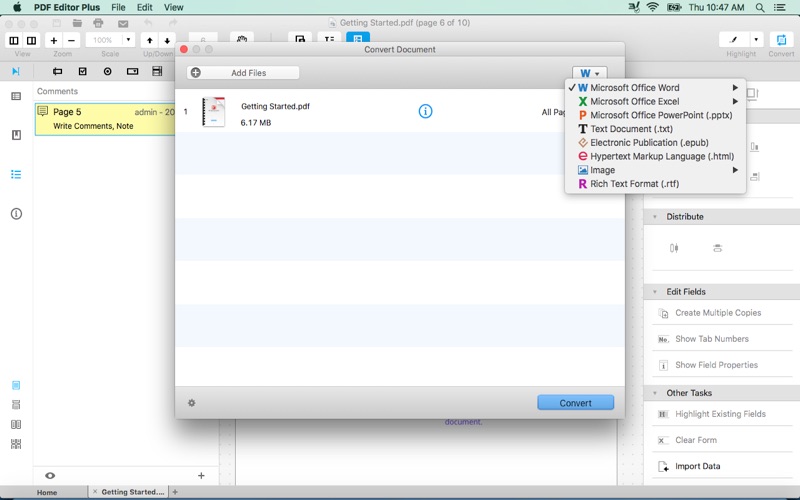Switch to the Home tab
Screen dimensions: 800x500
click(x=47, y=492)
